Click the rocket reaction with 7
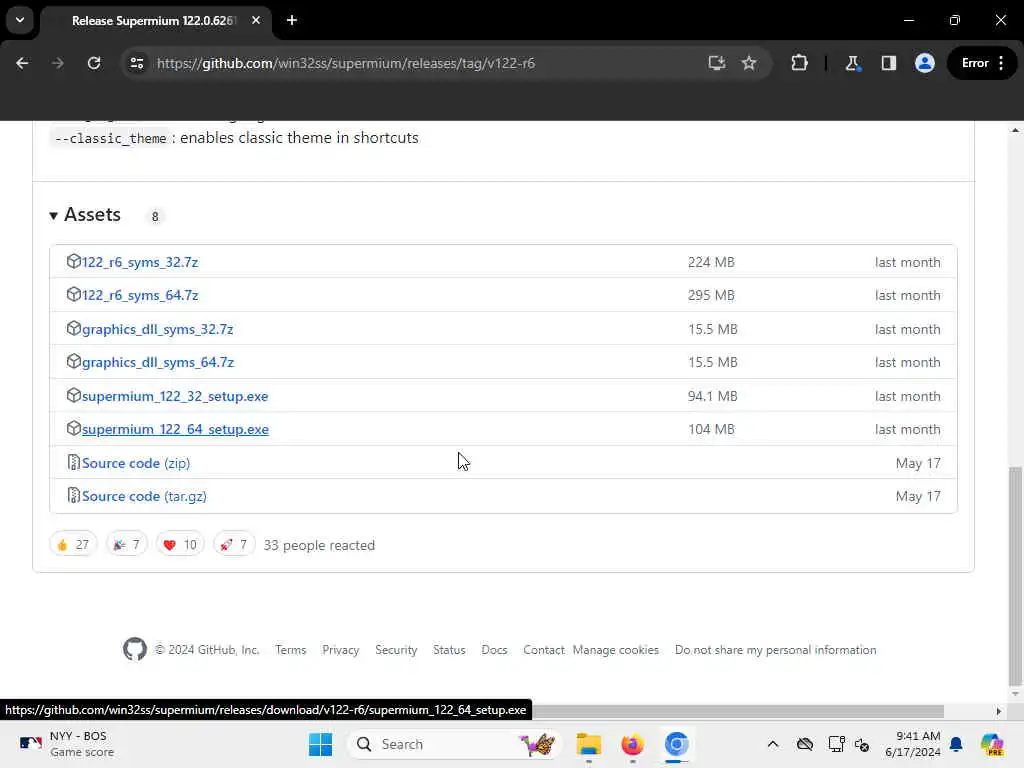Image resolution: width=1024 pixels, height=768 pixels. click(x=234, y=545)
